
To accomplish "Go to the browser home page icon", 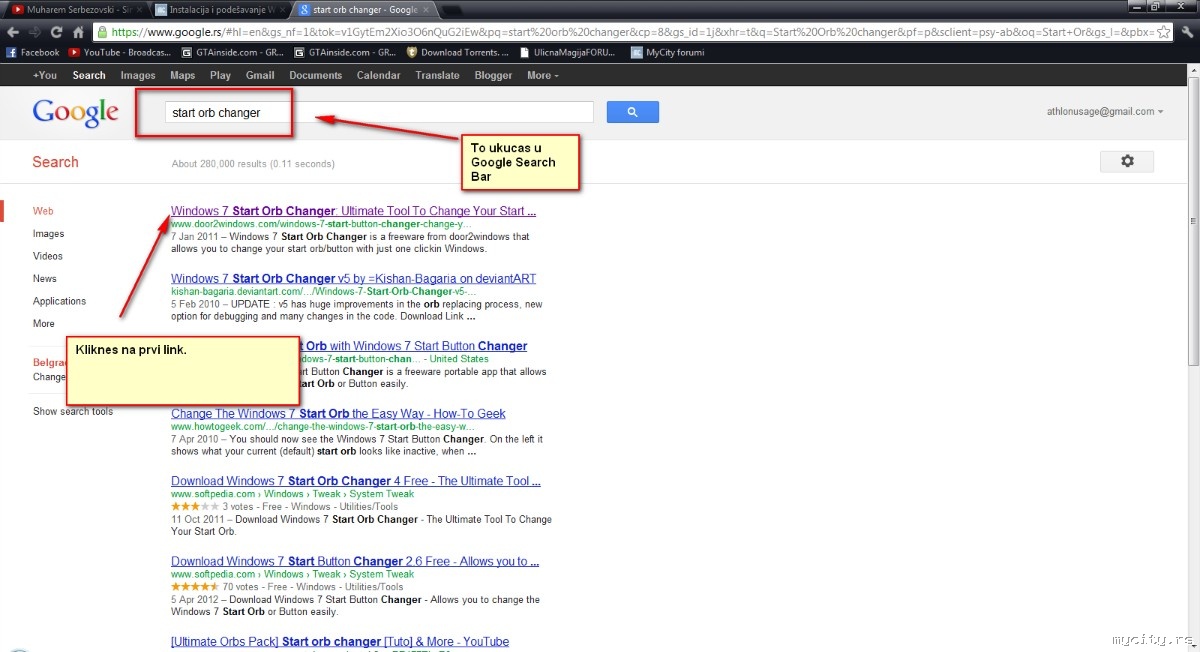I will click(x=79, y=32).
